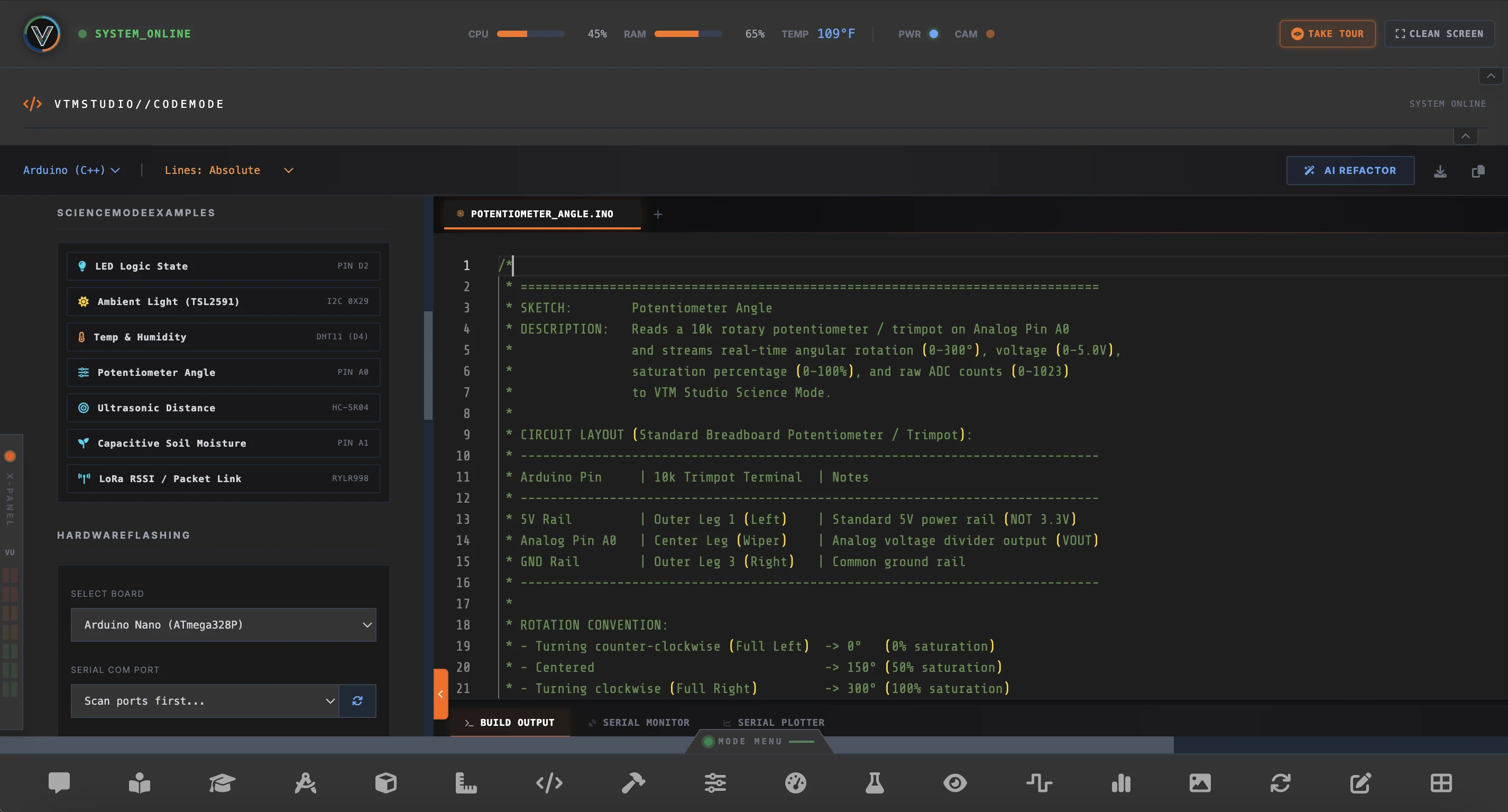The width and height of the screenshot is (1508, 812).
Task: Collapse the top status bar chevron
Action: [1491, 76]
